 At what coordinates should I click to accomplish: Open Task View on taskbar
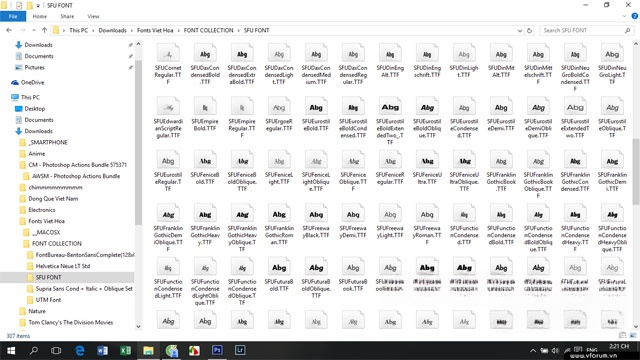(x=56, y=350)
